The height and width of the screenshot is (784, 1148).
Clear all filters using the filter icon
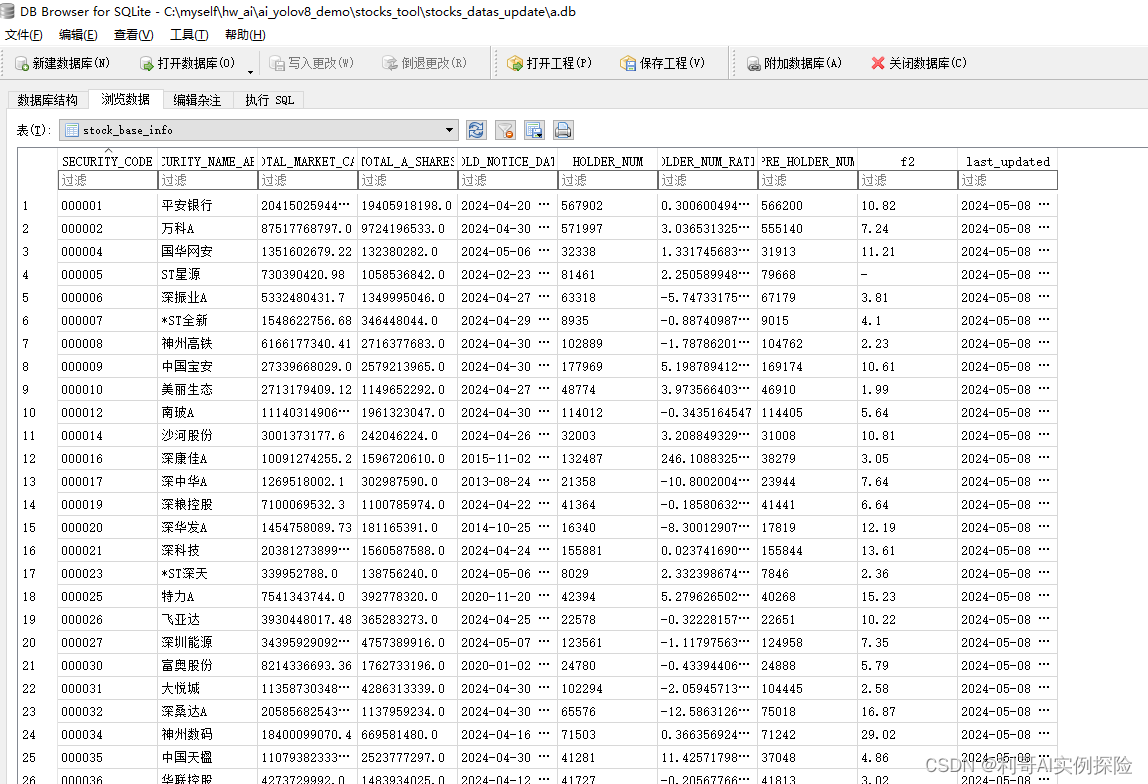tap(505, 130)
